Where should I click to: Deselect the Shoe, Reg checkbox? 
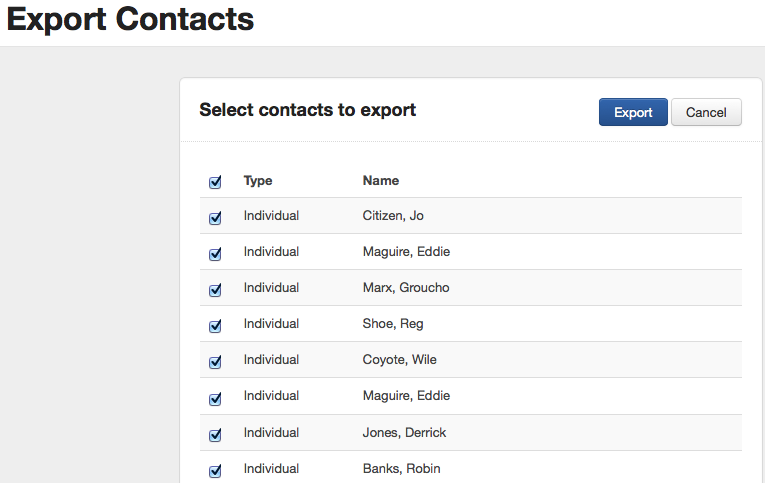click(x=215, y=326)
